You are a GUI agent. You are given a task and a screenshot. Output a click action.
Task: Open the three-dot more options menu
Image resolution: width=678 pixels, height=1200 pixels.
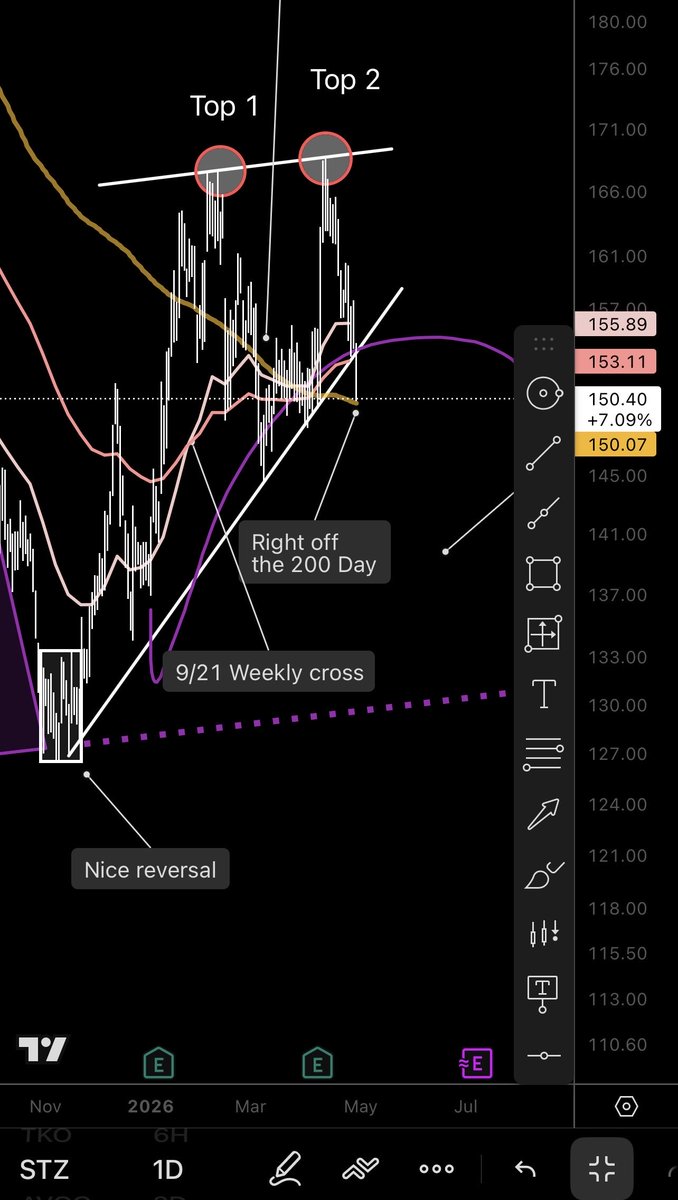pos(437,1168)
